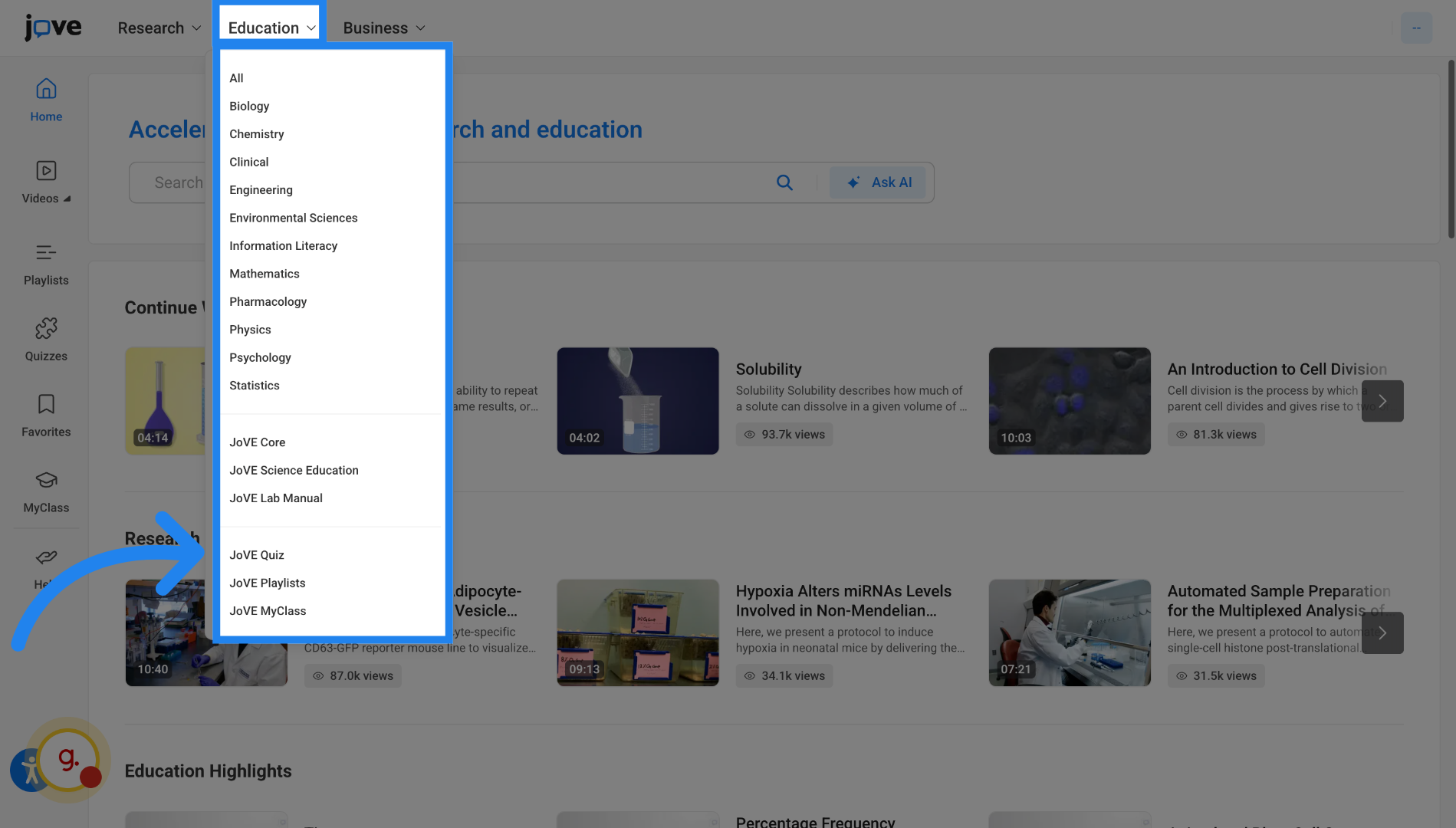Open the accessibility widget icon
This screenshot has height=828, width=1456.
(x=29, y=770)
